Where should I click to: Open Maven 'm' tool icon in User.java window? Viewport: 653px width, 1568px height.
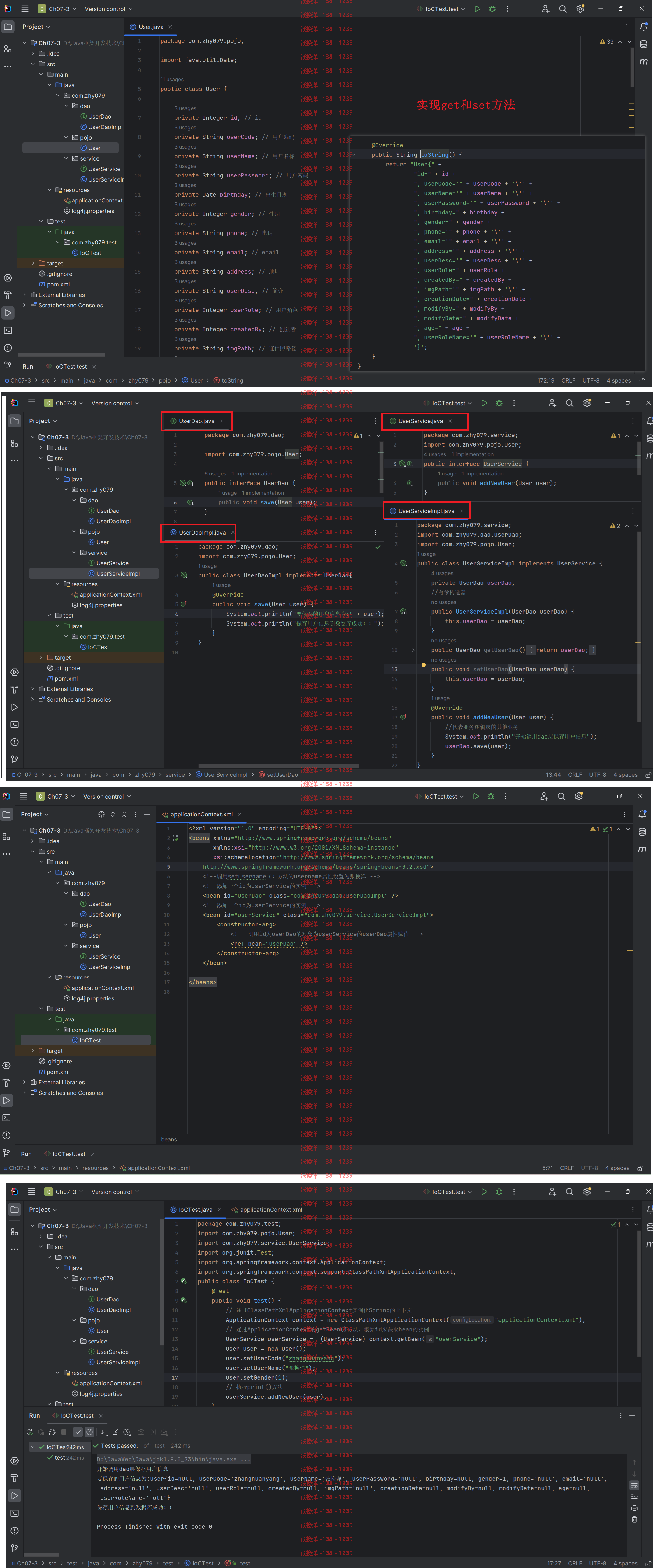[643, 61]
